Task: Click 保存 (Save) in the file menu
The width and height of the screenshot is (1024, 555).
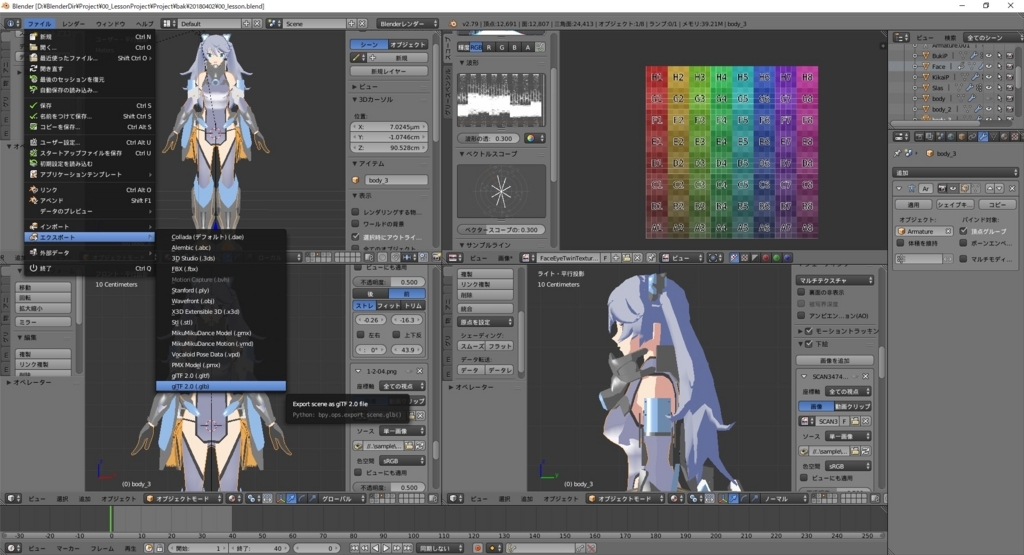Action: (x=90, y=105)
